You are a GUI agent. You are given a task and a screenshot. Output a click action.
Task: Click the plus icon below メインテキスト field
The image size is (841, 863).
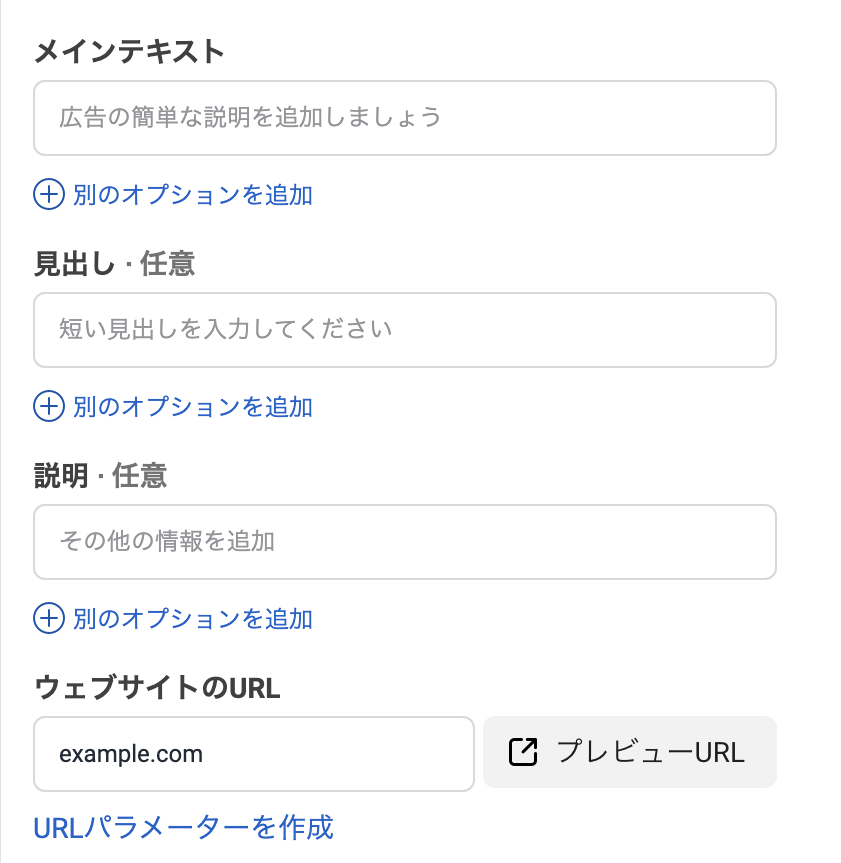[48, 194]
